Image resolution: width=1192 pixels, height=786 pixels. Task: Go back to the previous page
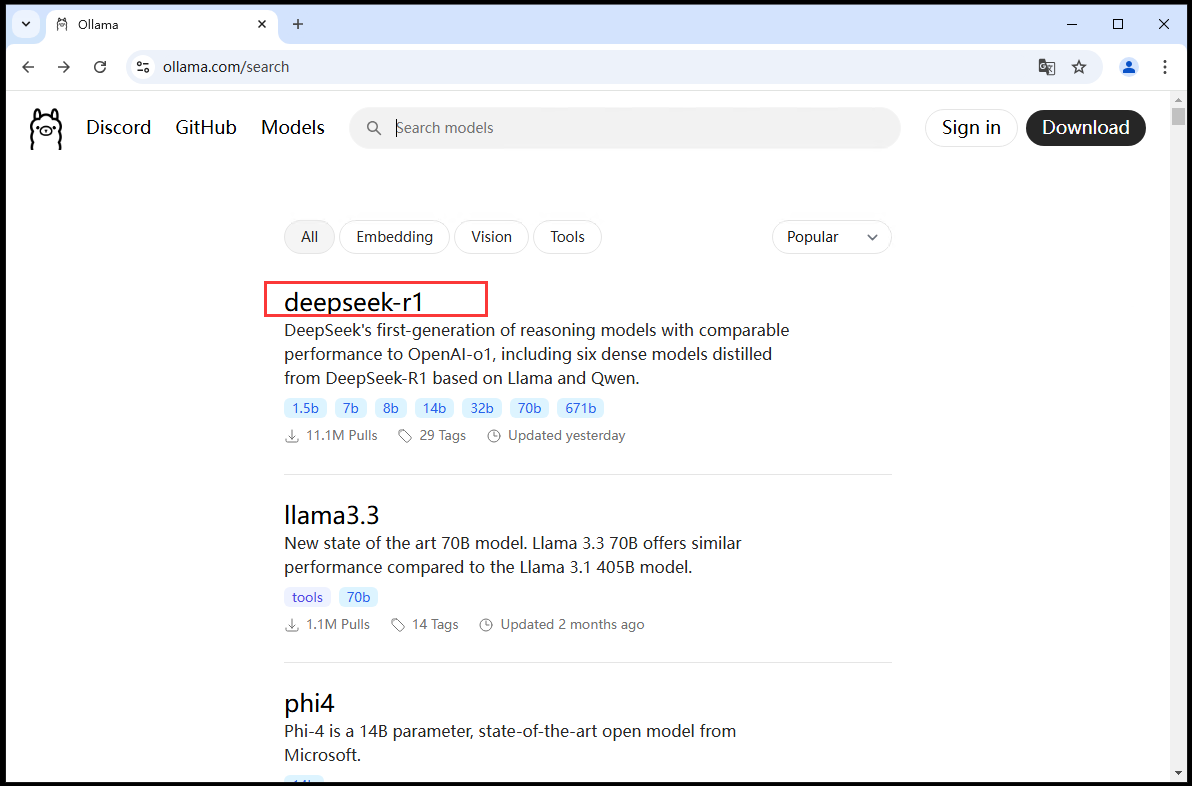(28, 67)
